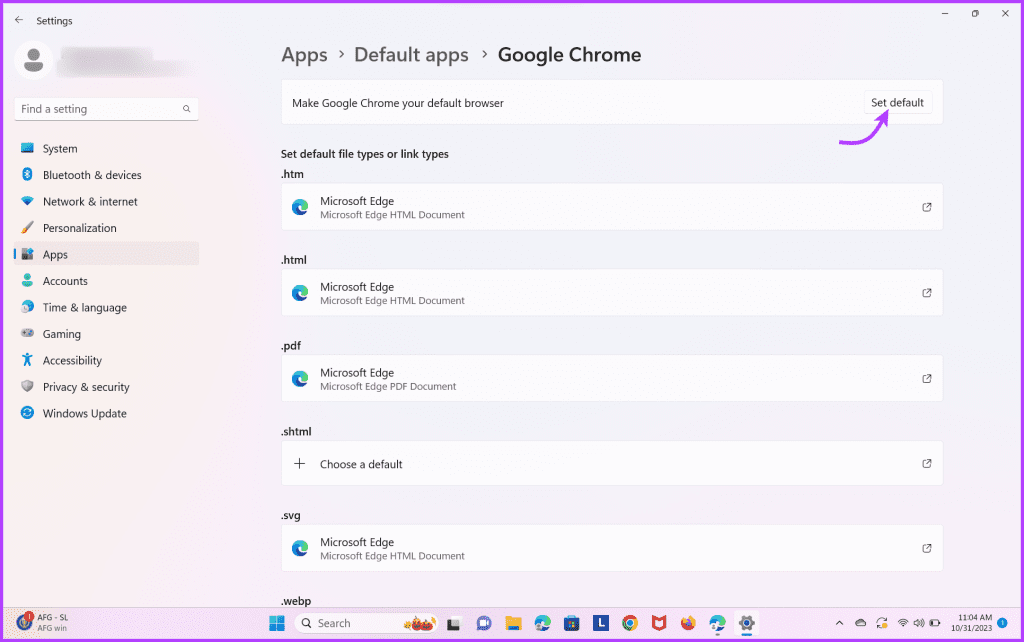
Task: Open Accounts settings
Action: 106,281
